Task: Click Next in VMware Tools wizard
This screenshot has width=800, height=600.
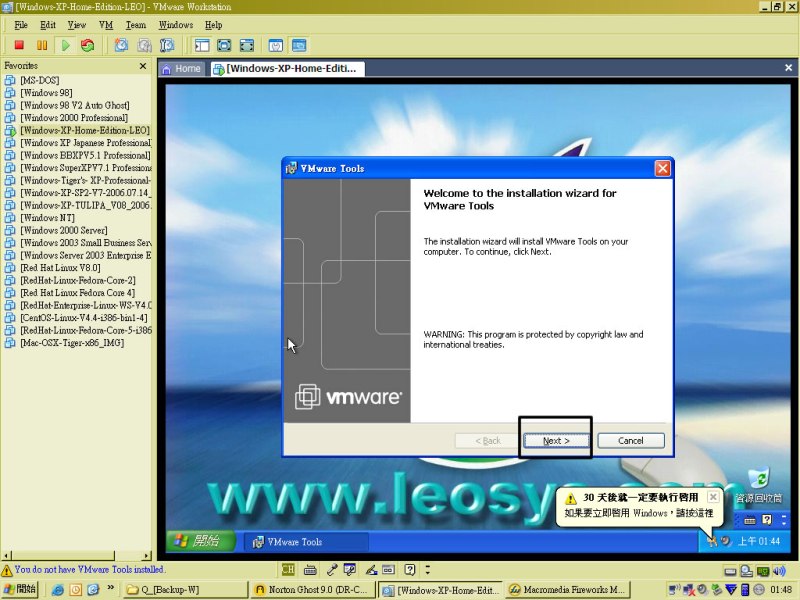Action: coord(556,440)
